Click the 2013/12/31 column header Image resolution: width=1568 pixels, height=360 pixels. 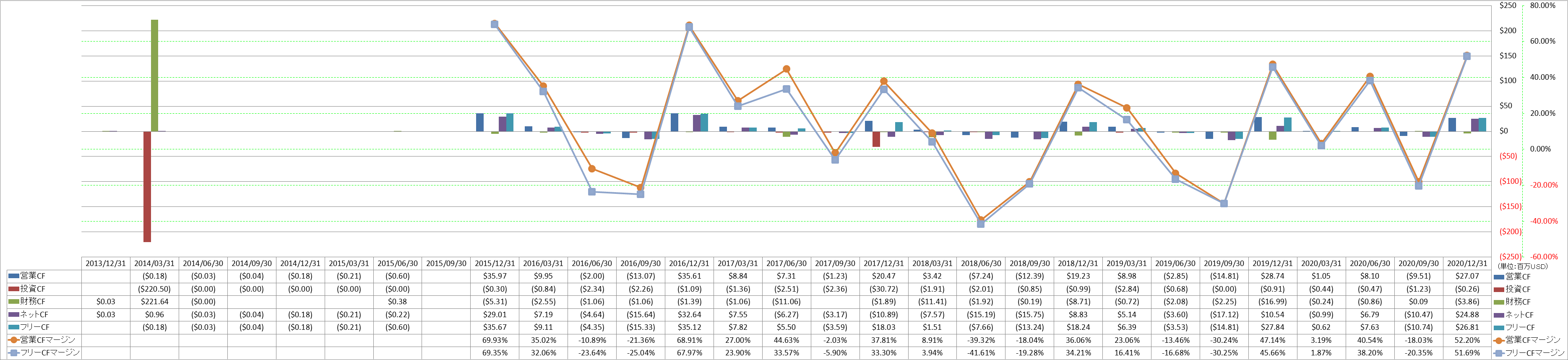[x=106, y=263]
